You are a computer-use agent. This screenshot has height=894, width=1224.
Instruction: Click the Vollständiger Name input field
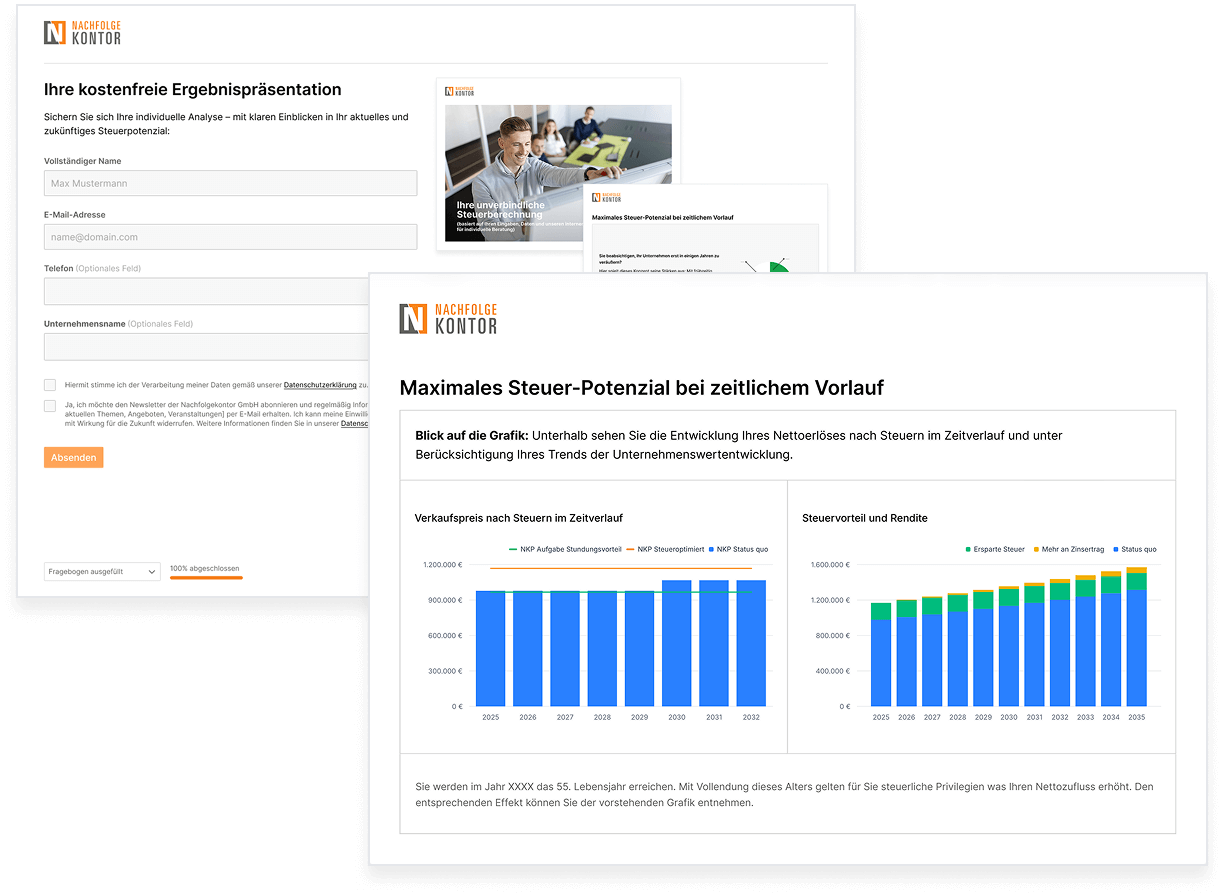tap(230, 183)
